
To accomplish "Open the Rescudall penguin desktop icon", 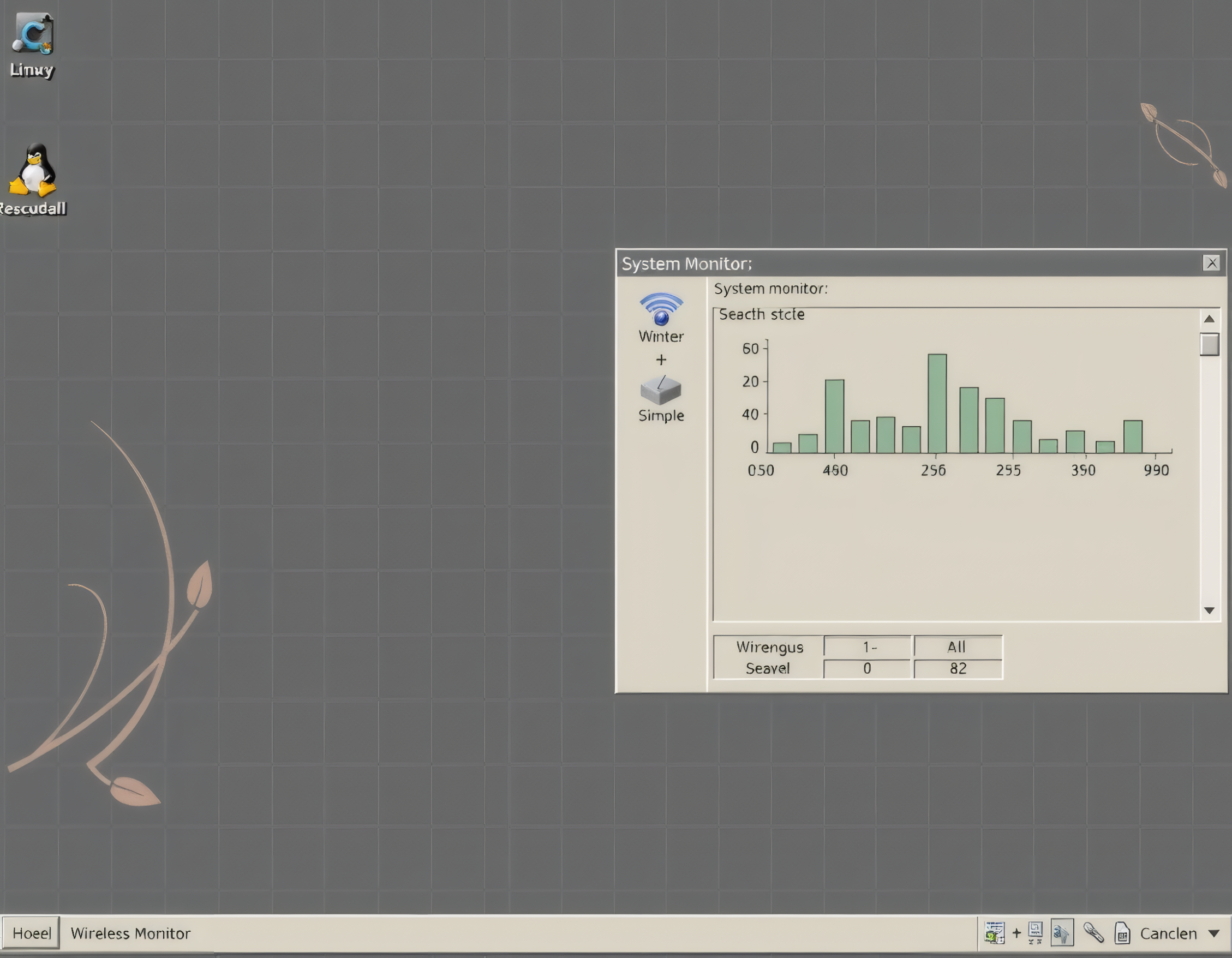I will (33, 170).
